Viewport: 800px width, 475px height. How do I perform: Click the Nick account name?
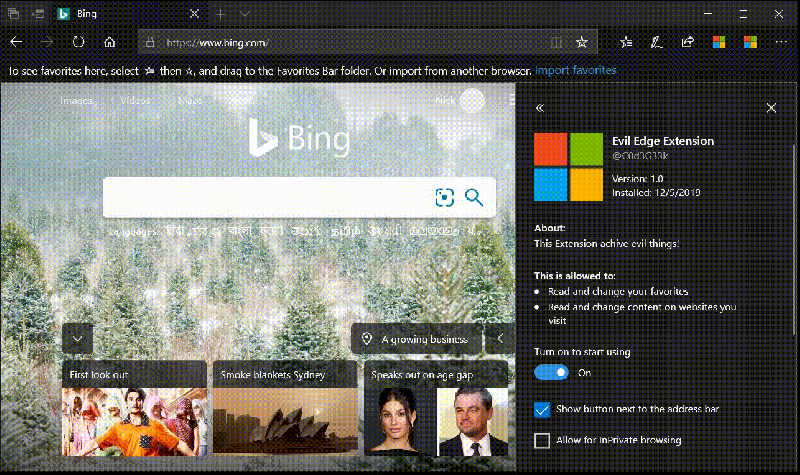(x=445, y=101)
